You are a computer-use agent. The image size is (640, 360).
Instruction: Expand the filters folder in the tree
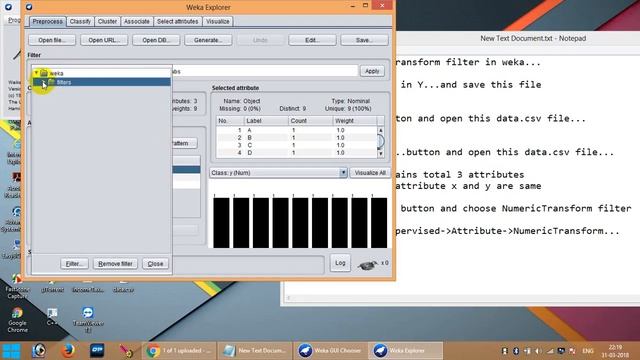(44, 82)
